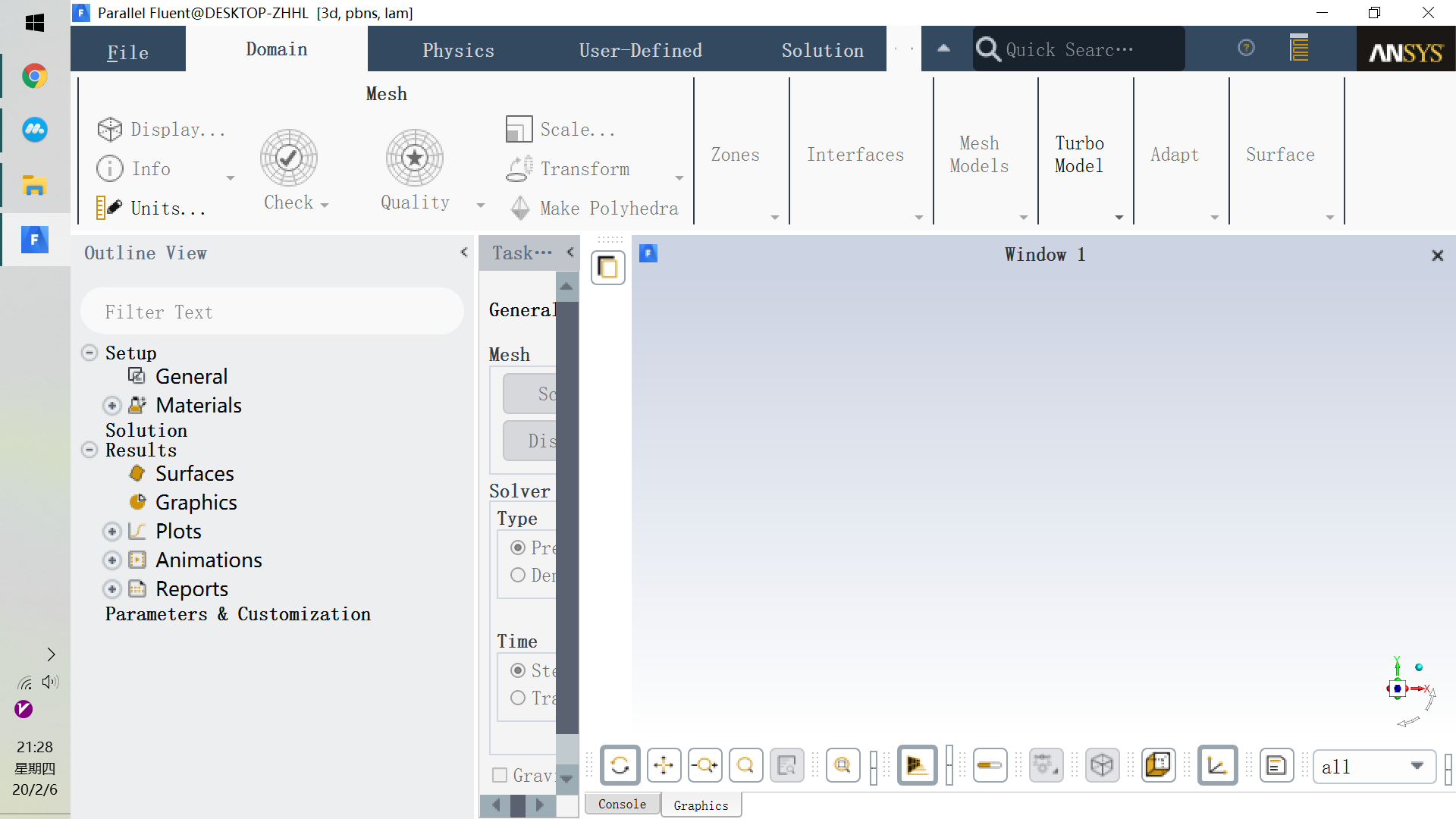Viewport: 1456px width, 819px height.
Task: Select the pan view tool
Action: [x=663, y=765]
